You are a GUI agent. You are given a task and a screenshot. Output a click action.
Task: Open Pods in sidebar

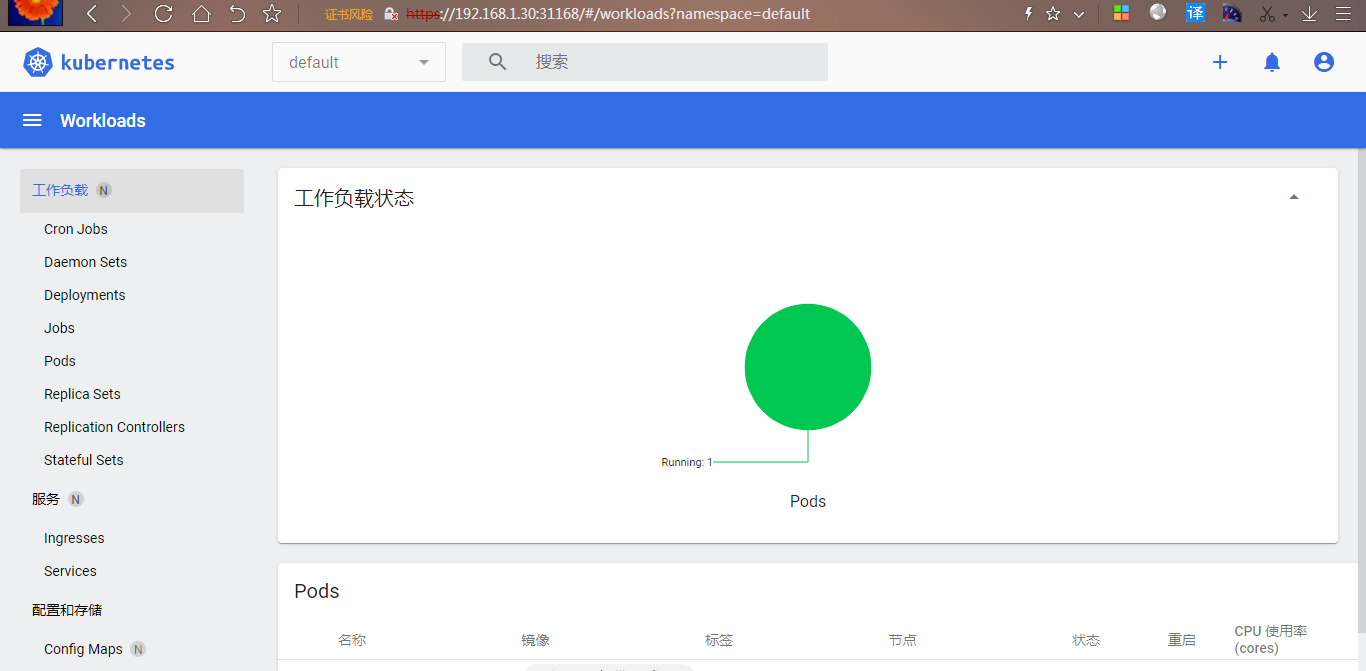60,361
